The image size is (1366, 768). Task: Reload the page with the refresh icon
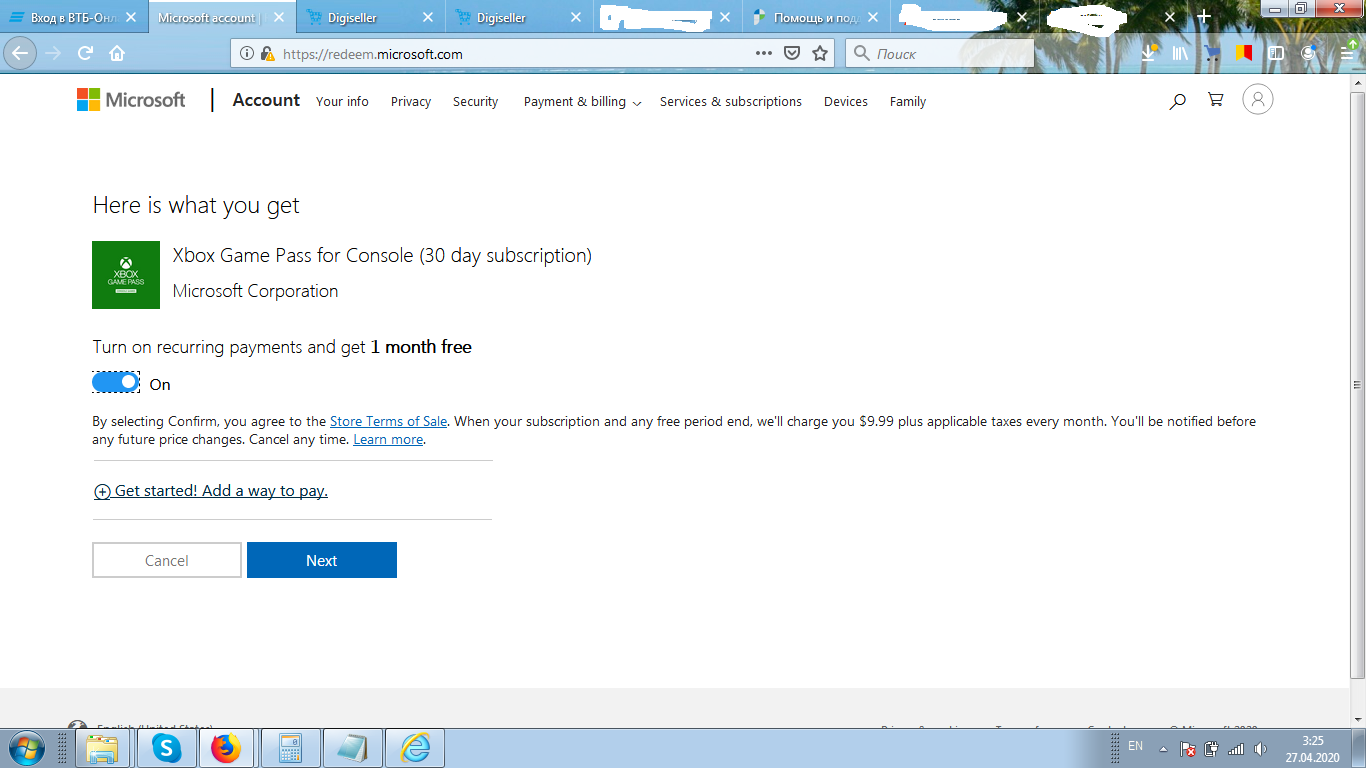click(x=86, y=54)
